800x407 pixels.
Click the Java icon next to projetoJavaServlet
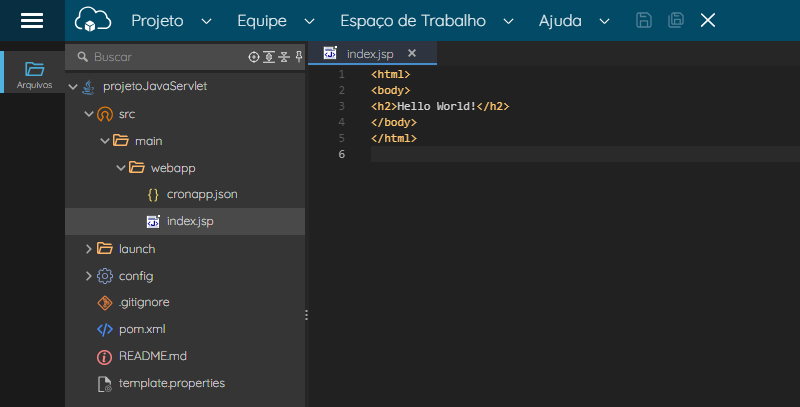click(89, 87)
